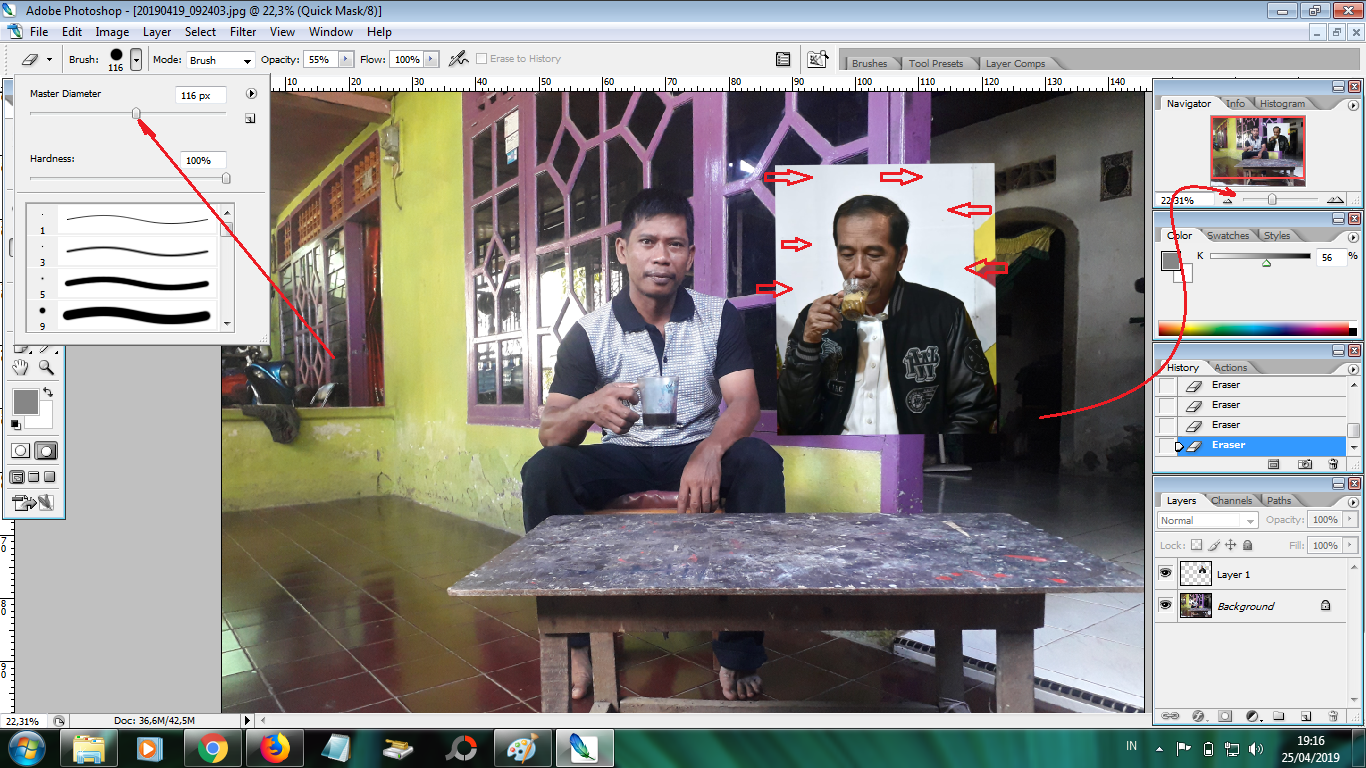Open the Opacity slider arrow in options bar
1366x768 pixels.
[x=346, y=60]
